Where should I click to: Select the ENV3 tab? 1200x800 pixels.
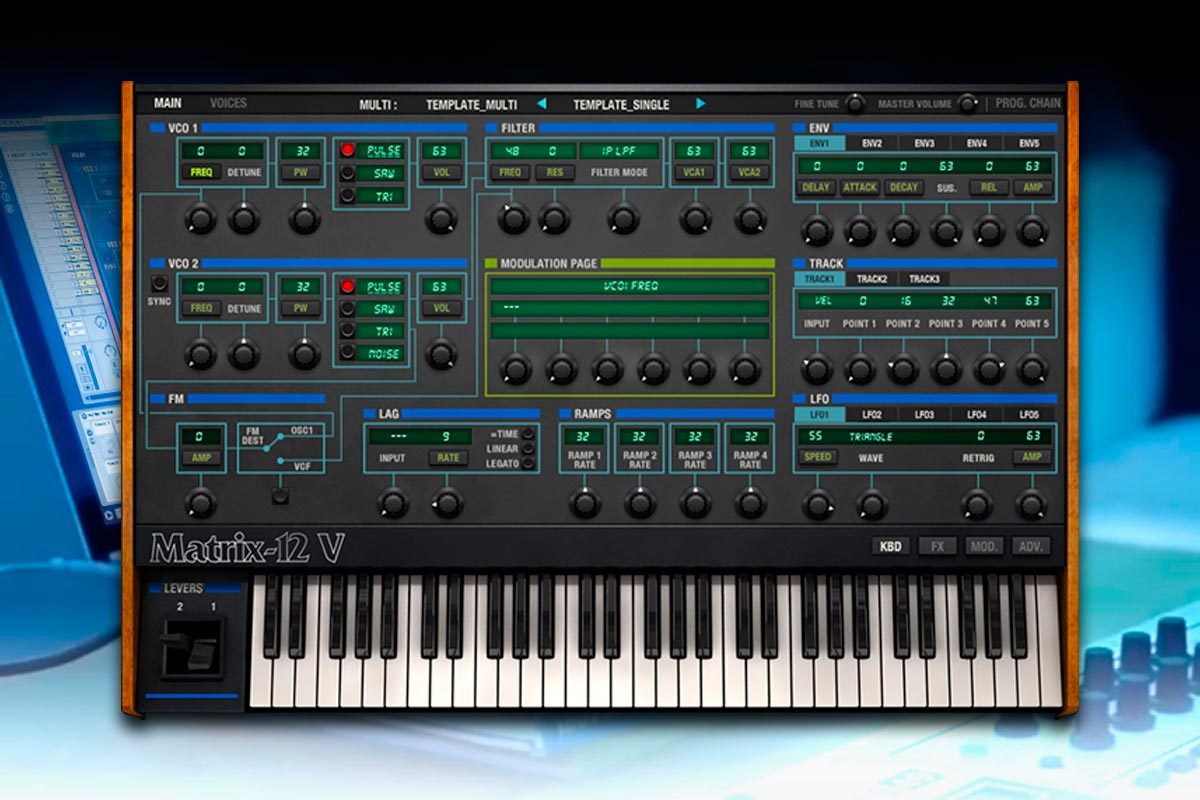[924, 143]
